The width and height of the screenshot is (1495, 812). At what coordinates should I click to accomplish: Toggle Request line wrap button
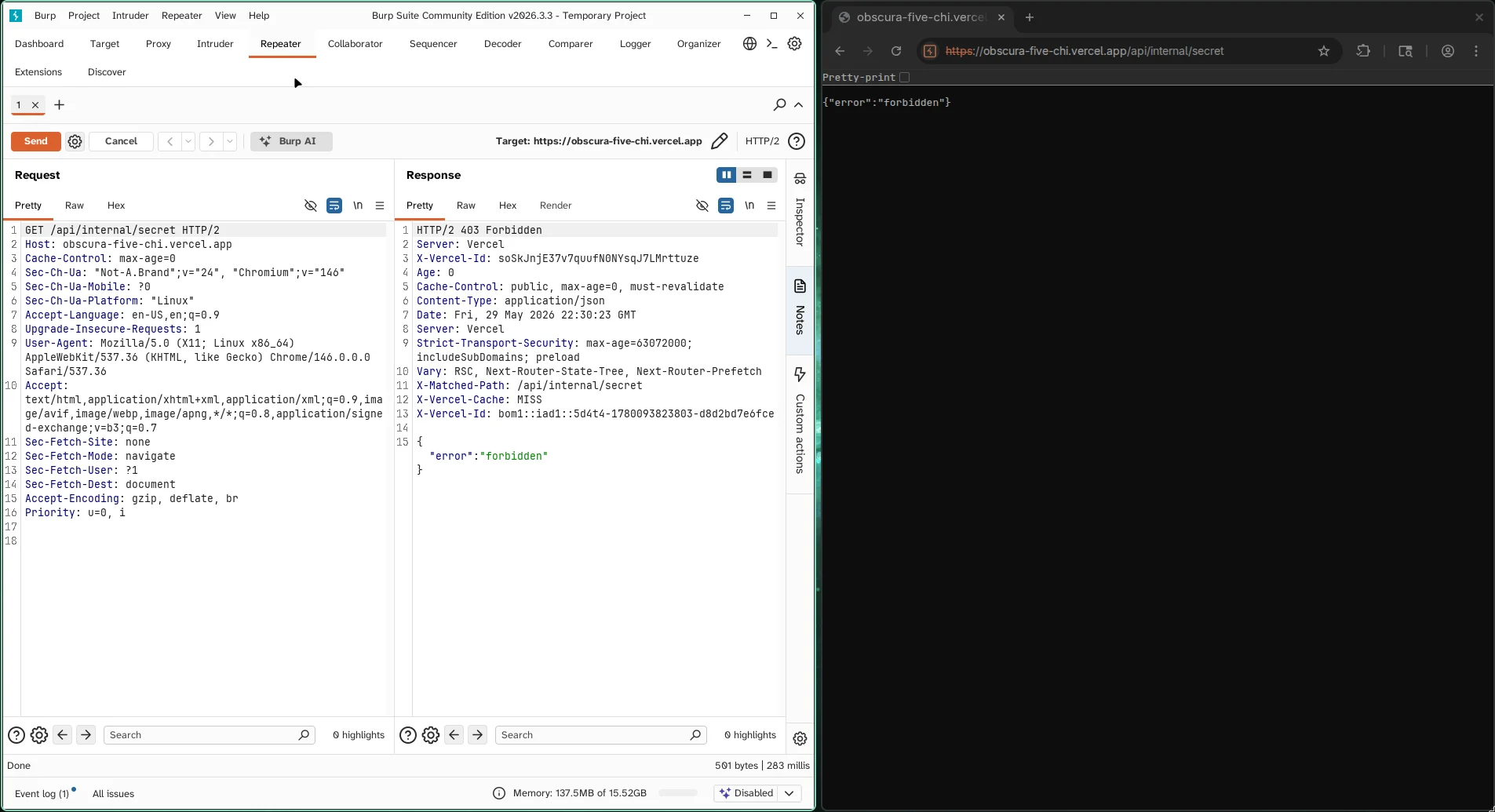(x=334, y=206)
